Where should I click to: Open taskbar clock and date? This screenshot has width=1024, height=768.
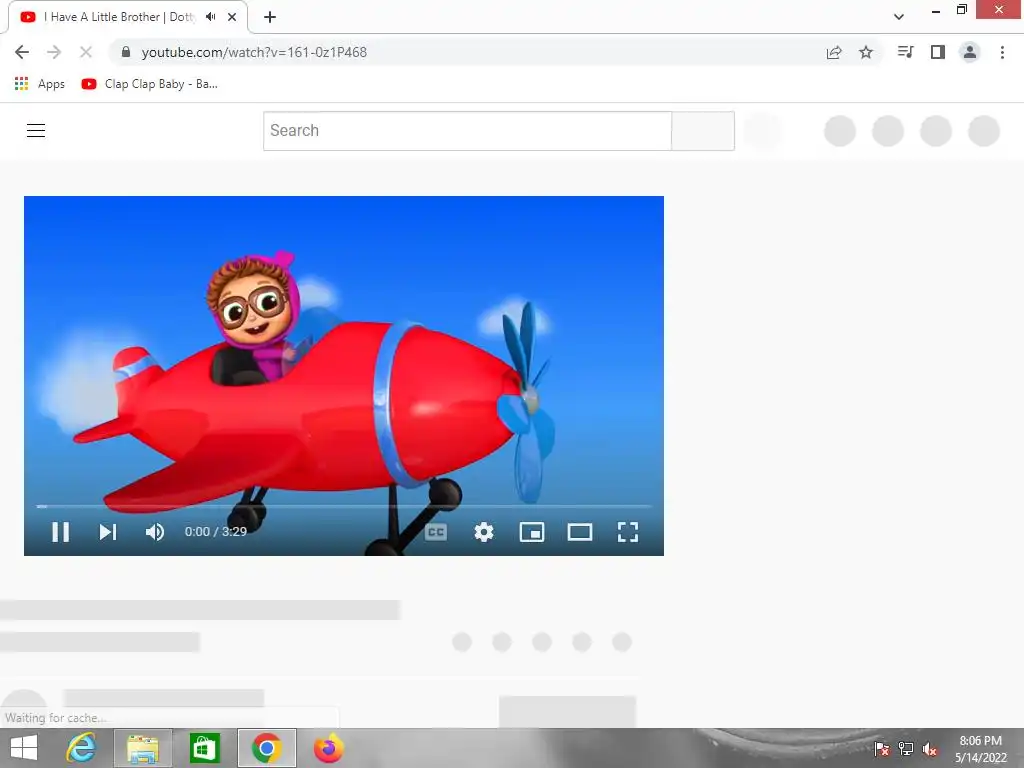tap(980, 749)
